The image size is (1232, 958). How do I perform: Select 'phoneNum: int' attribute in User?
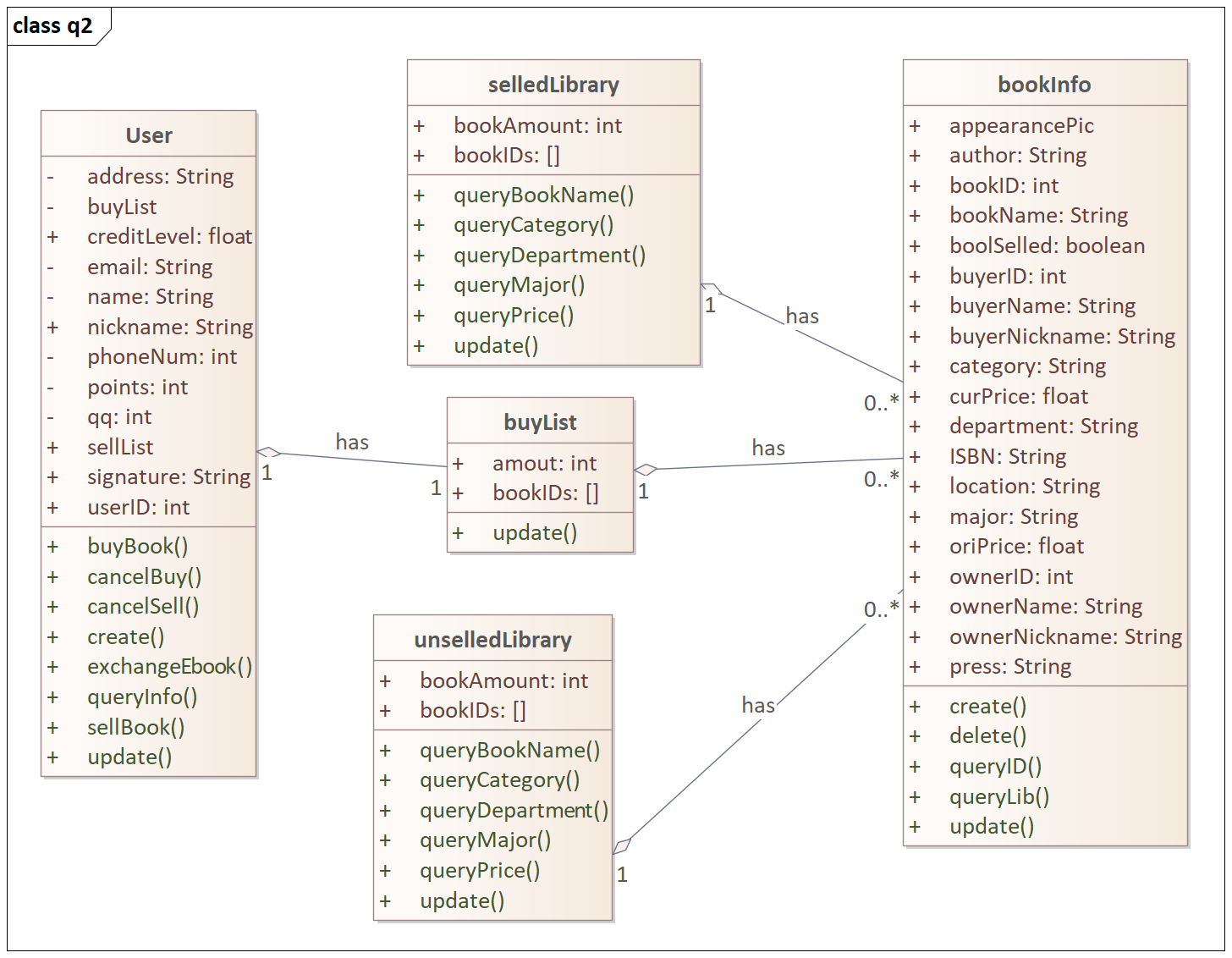162,356
